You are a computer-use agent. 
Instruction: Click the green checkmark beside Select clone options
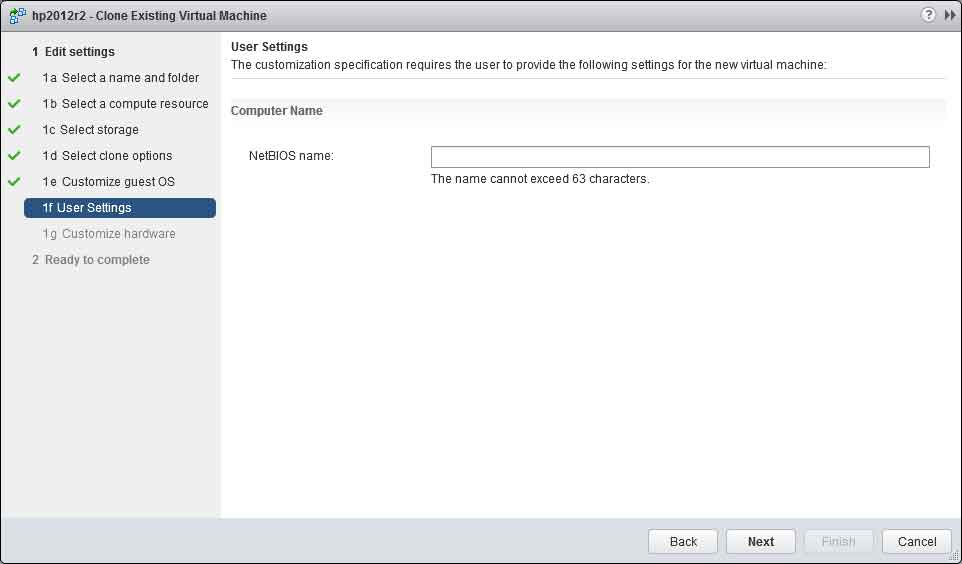point(14,156)
